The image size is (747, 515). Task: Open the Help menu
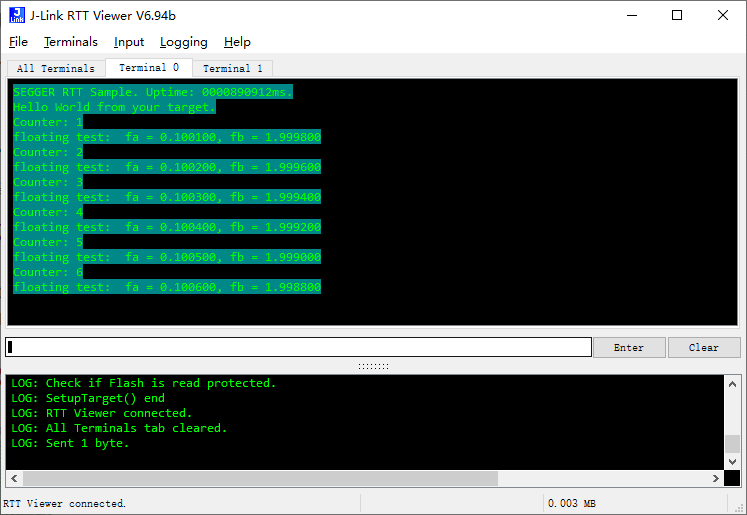237,42
